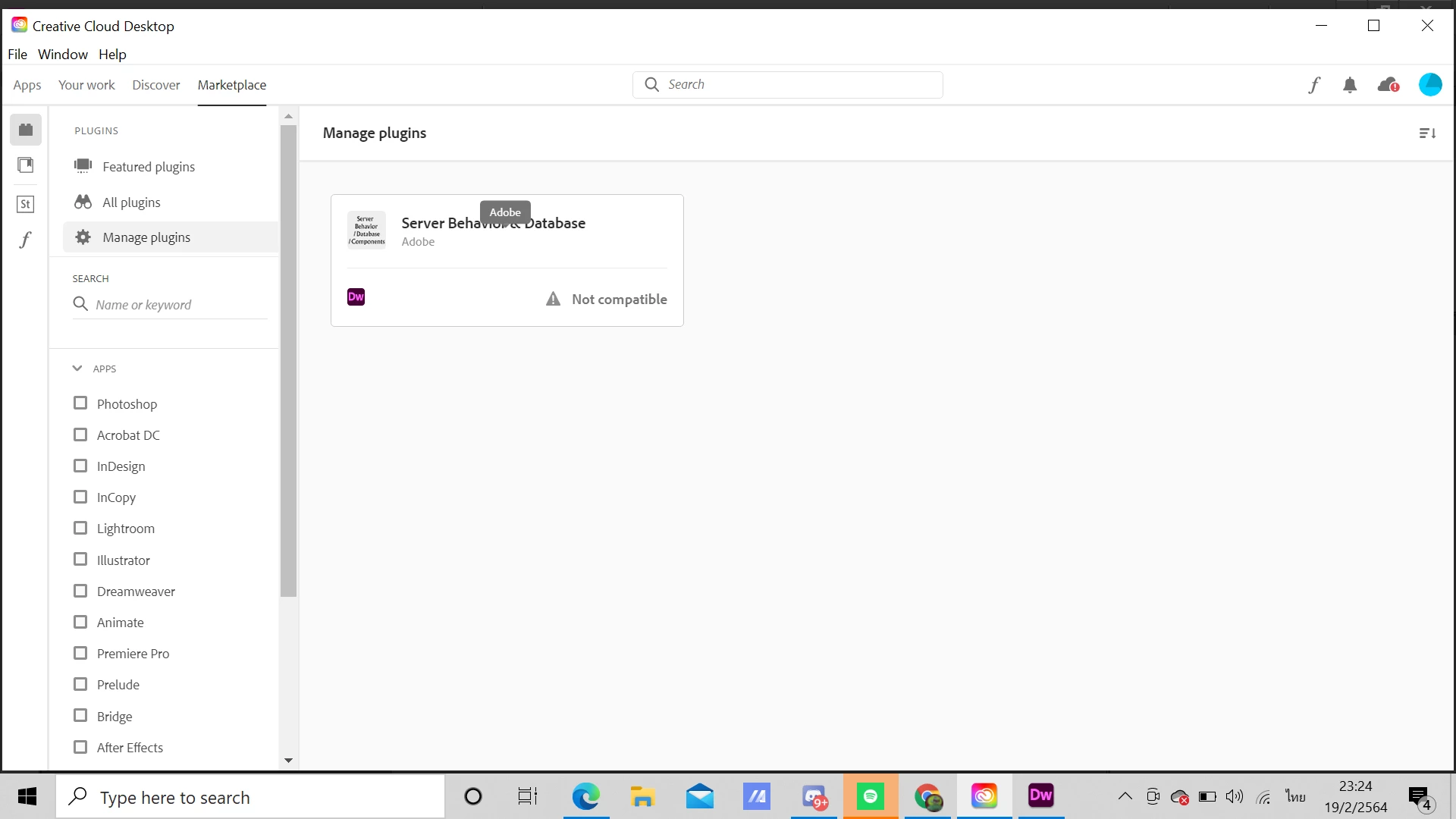Screen dimensions: 1456x819
Task: Open the File menu
Action: pos(17,55)
